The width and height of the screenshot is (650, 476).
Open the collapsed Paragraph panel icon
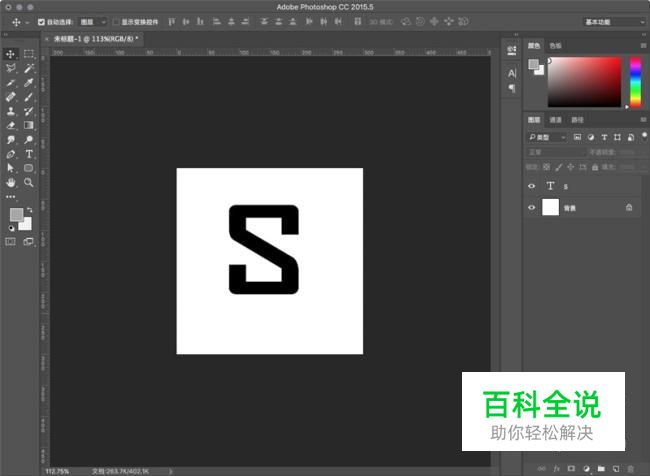pyautogui.click(x=512, y=88)
